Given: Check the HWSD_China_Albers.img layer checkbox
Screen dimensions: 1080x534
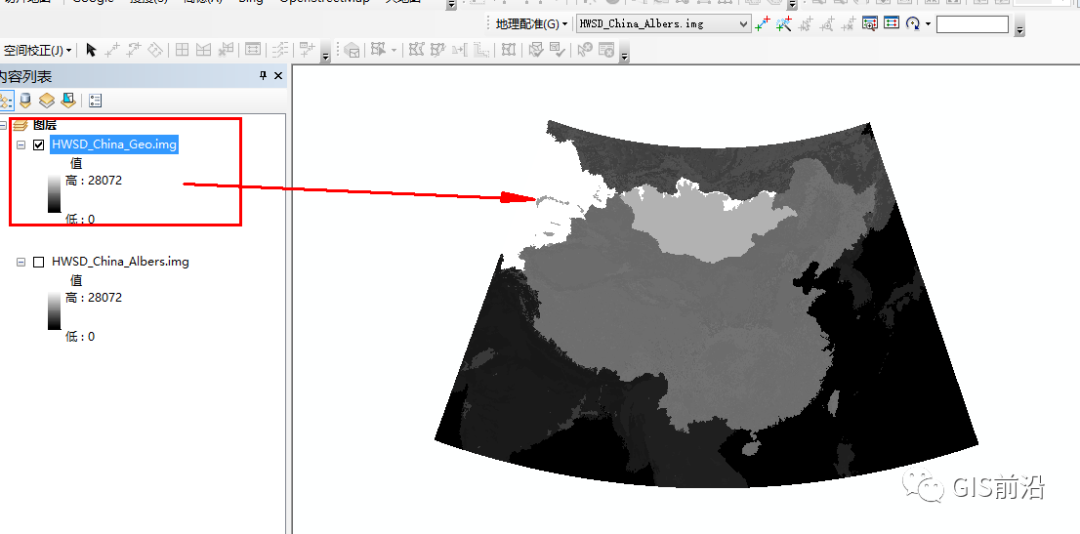Looking at the screenshot, I should pos(39,262).
